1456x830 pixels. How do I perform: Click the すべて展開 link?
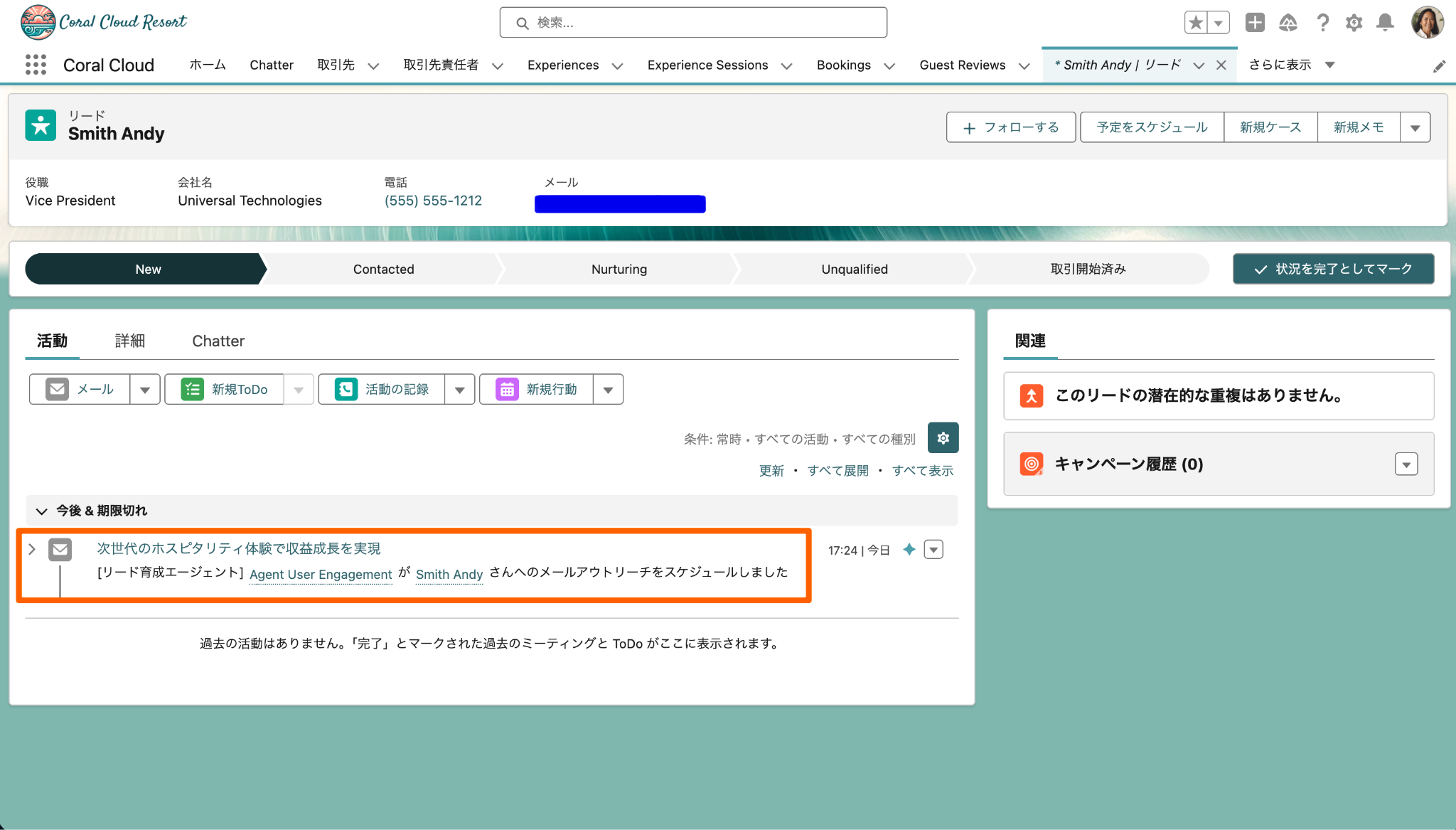pyautogui.click(x=837, y=470)
